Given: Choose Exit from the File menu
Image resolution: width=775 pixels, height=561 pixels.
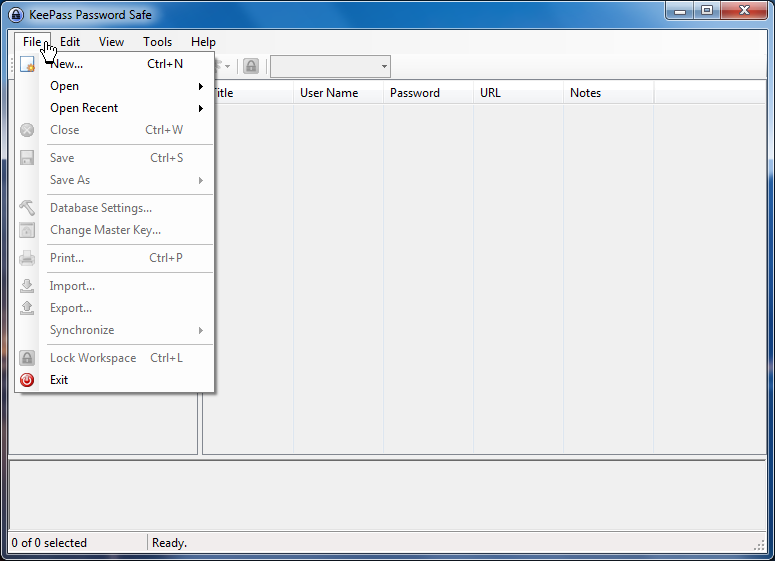Looking at the screenshot, I should pyautogui.click(x=115, y=380).
